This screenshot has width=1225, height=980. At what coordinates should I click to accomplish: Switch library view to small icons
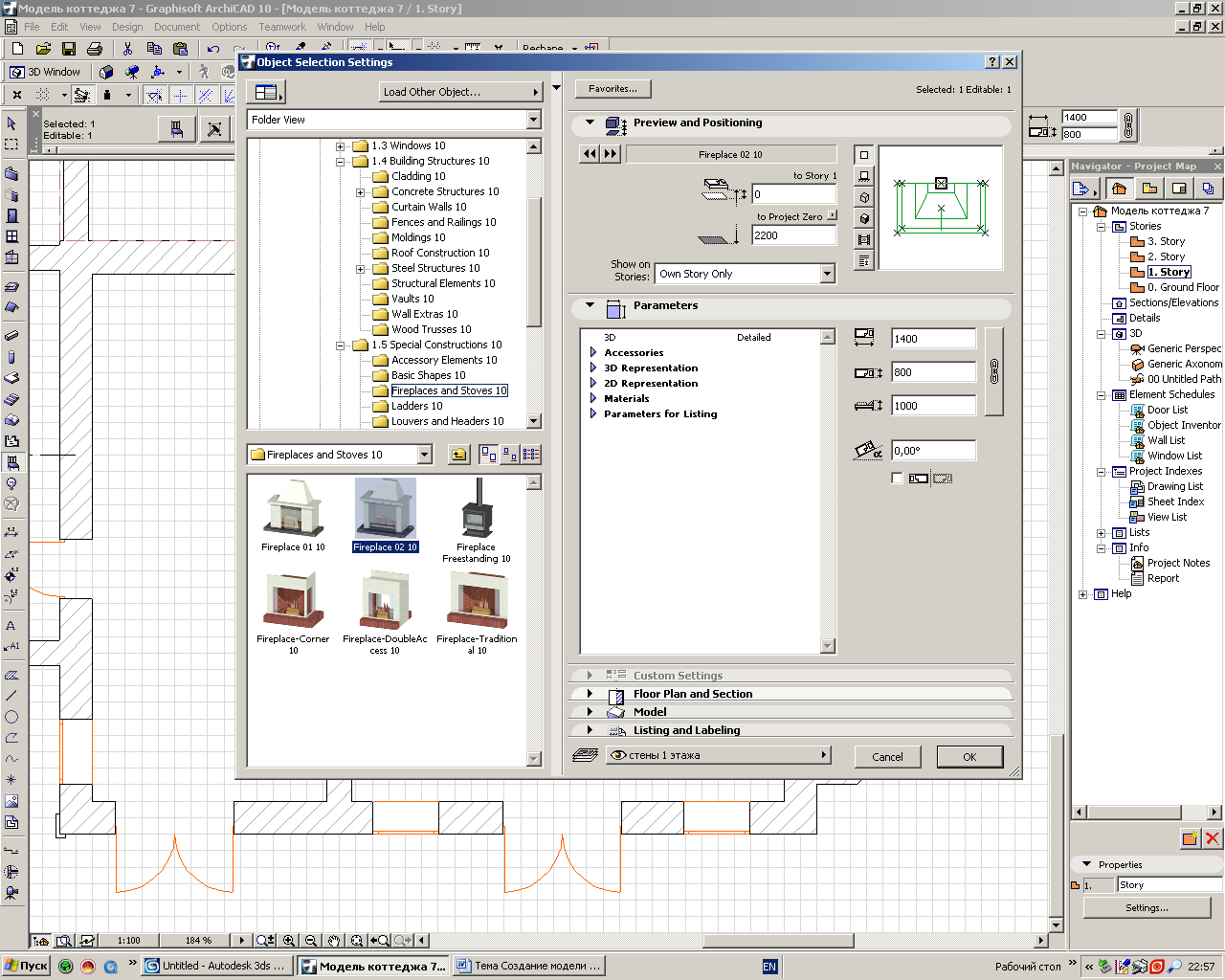[x=509, y=455]
